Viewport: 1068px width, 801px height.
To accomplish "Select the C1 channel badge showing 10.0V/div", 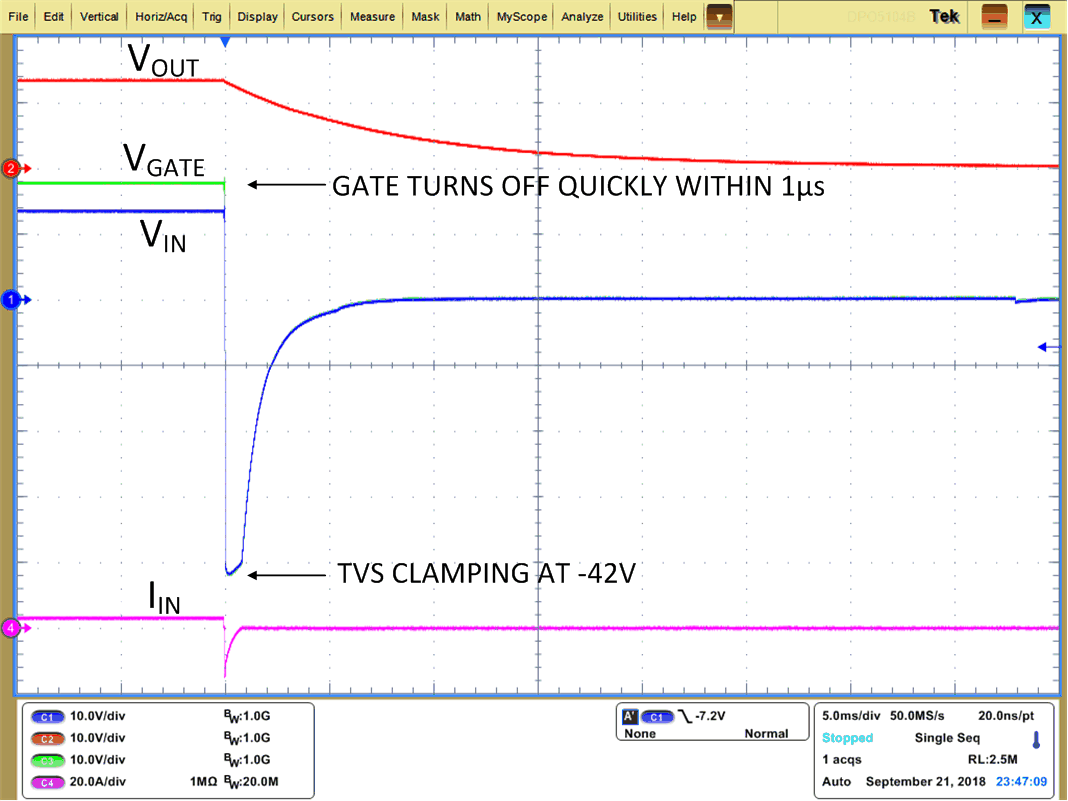I will [47, 716].
